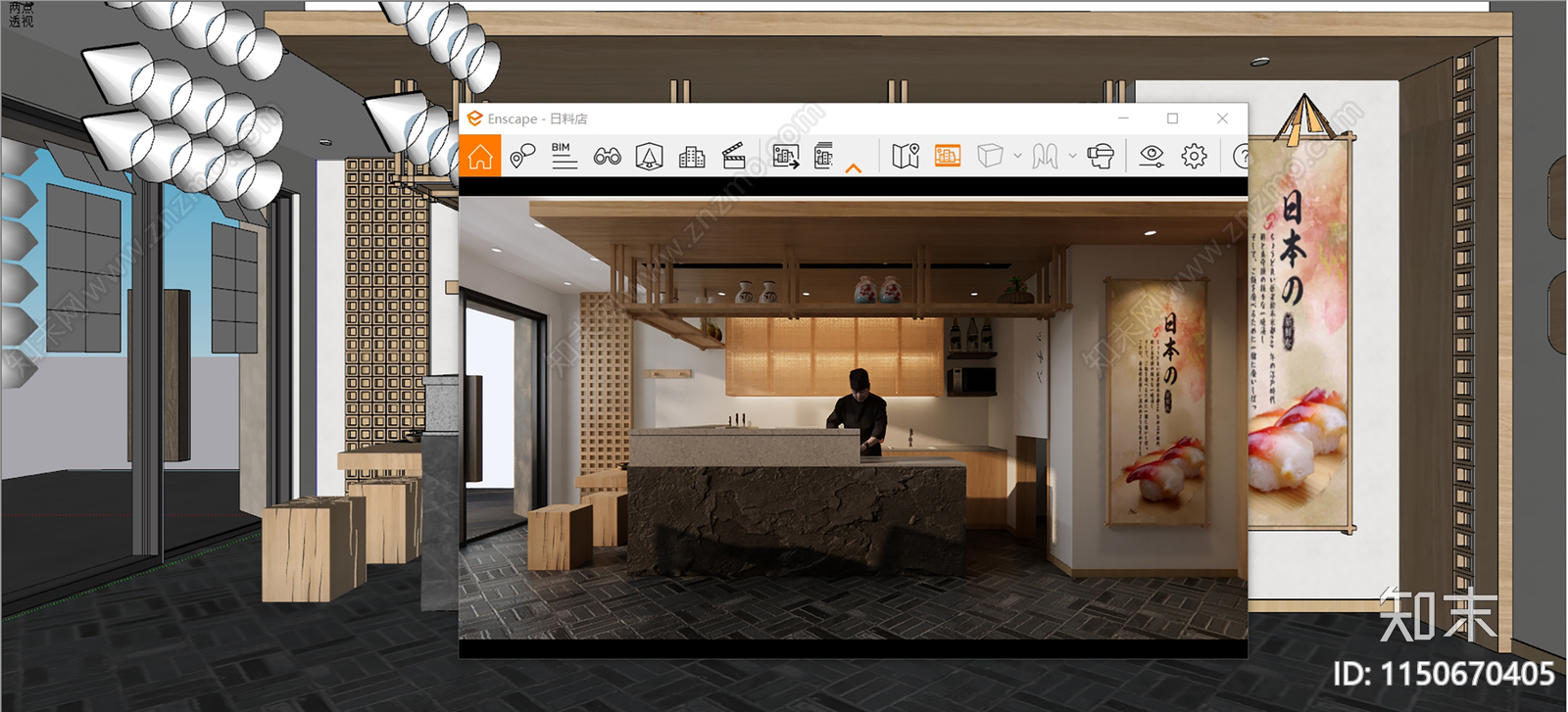Maximize the Enscape window
Viewport: 1568px width, 712px height.
point(1172,119)
